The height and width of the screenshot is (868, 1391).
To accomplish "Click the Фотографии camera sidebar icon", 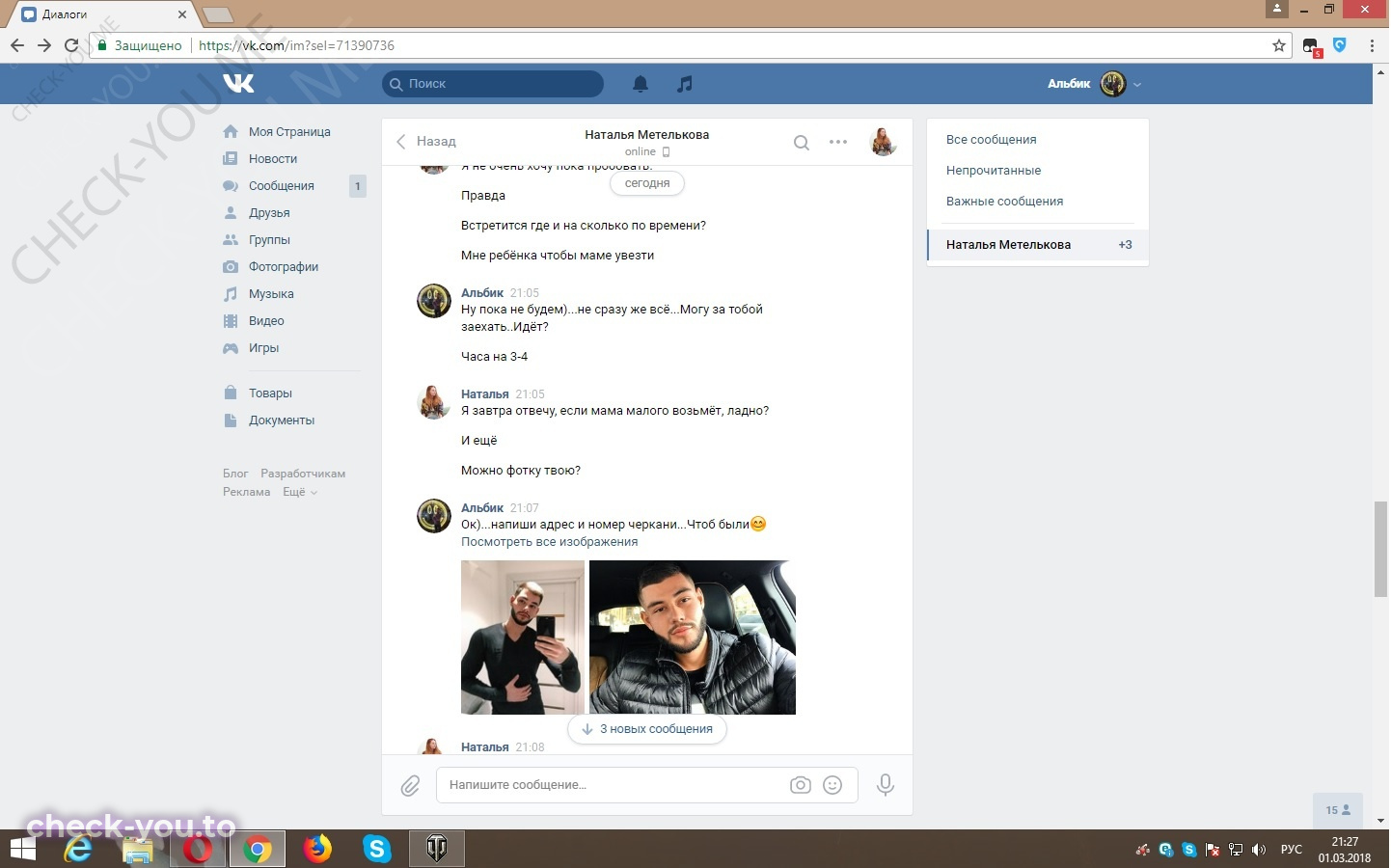I will (x=231, y=266).
